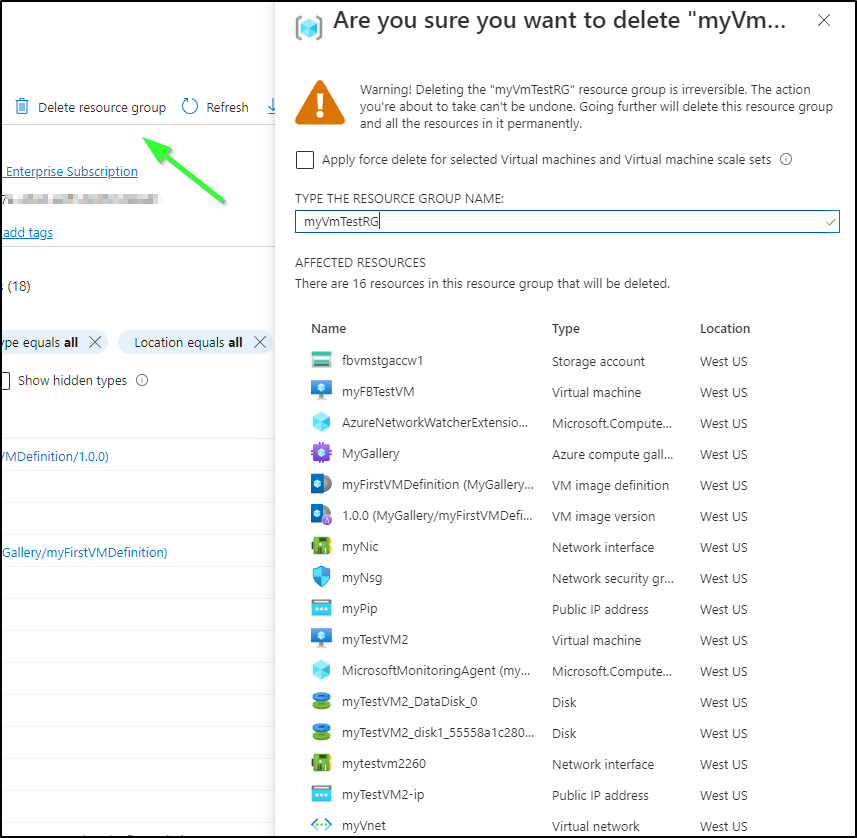Viewport: 857px width, 838px height.
Task: Select the myTestVM2 resource name
Action: point(374,639)
